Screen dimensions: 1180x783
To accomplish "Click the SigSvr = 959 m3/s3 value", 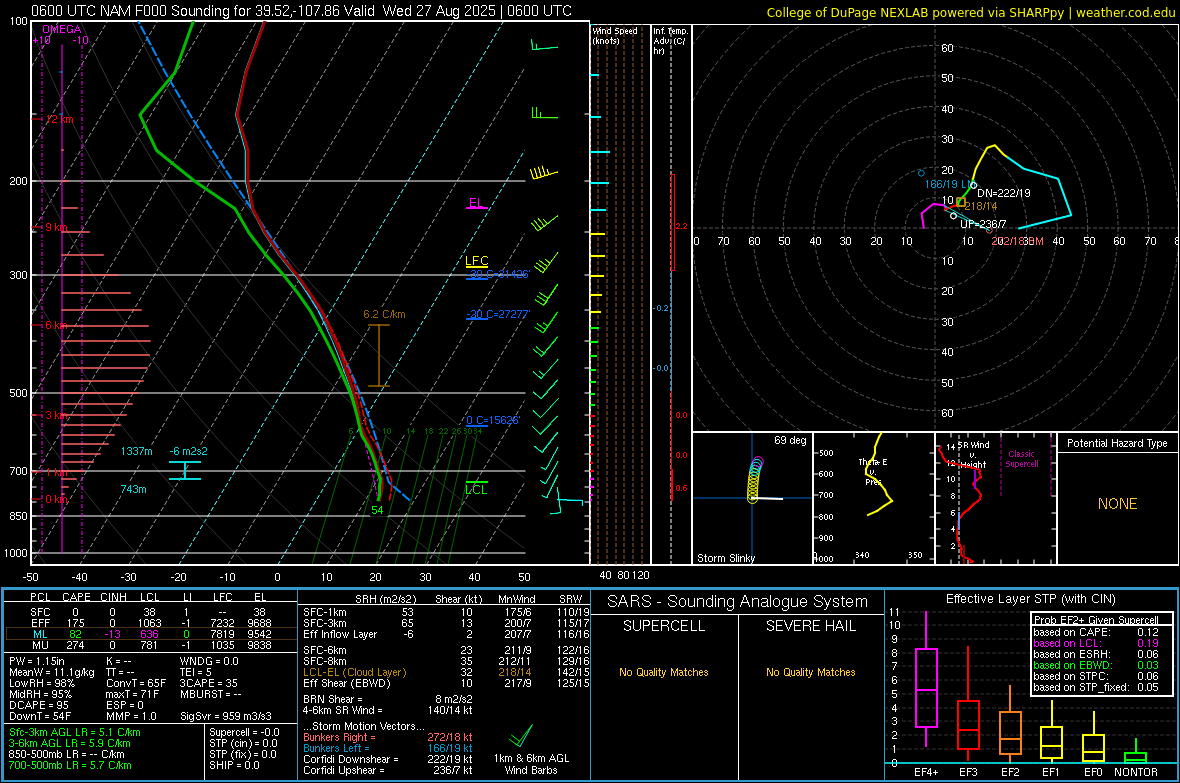I will coord(226,716).
